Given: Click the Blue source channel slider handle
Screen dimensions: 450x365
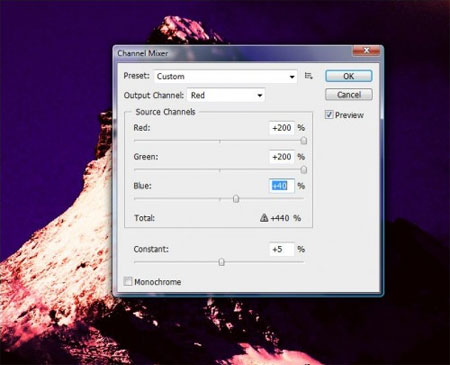Looking at the screenshot, I should click(x=236, y=199).
